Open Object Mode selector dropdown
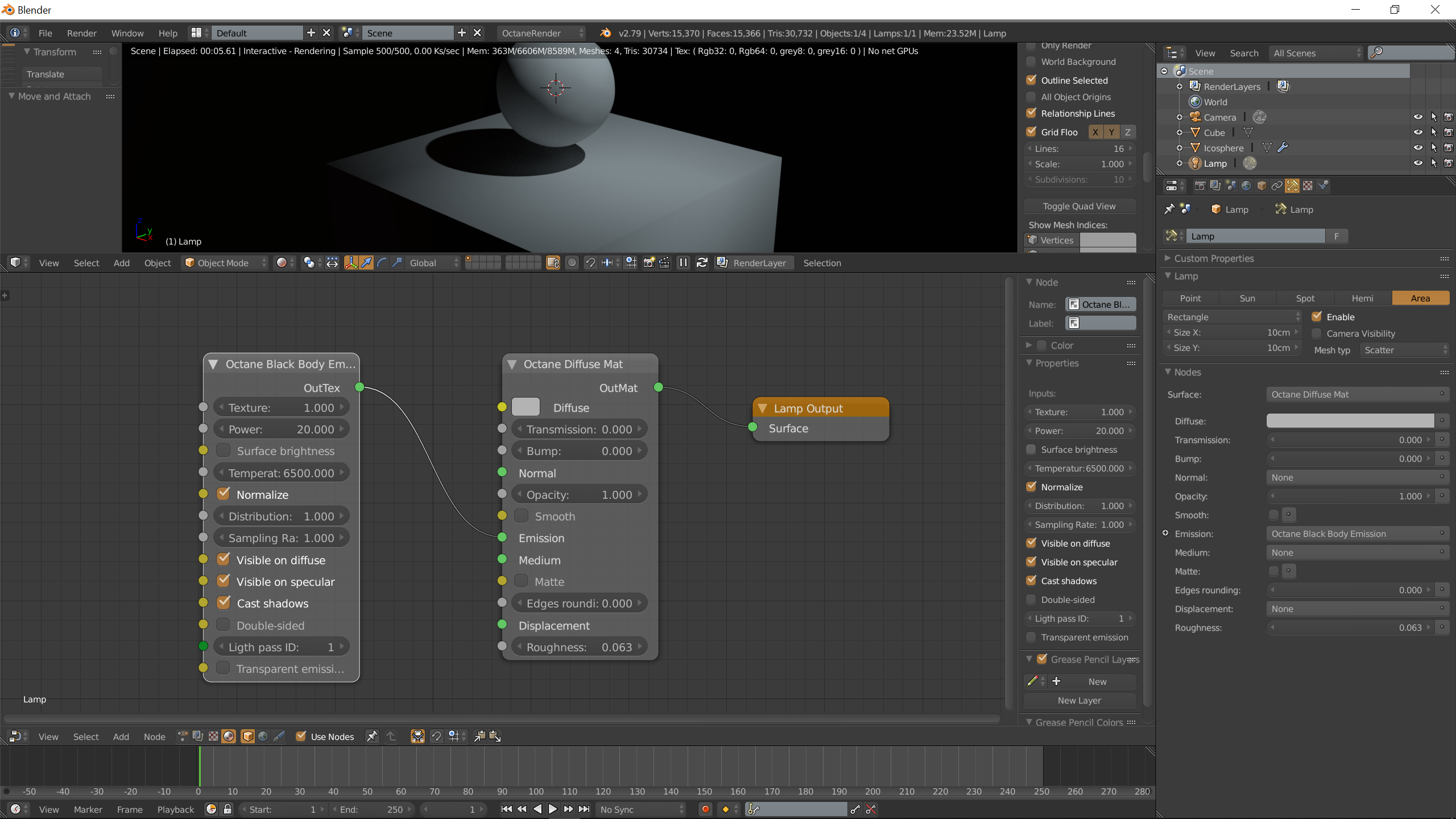 (225, 263)
